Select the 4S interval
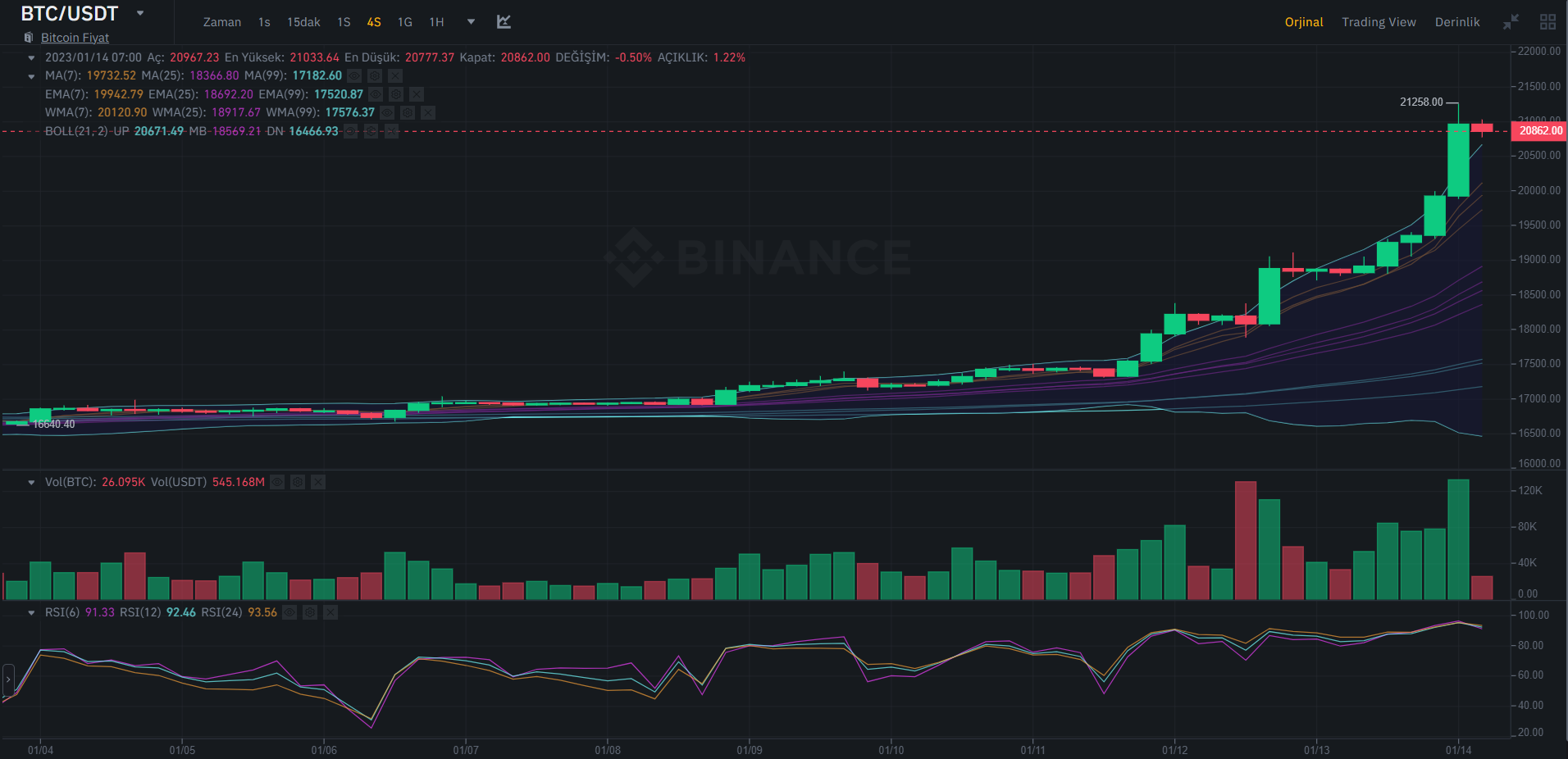 pyautogui.click(x=374, y=22)
